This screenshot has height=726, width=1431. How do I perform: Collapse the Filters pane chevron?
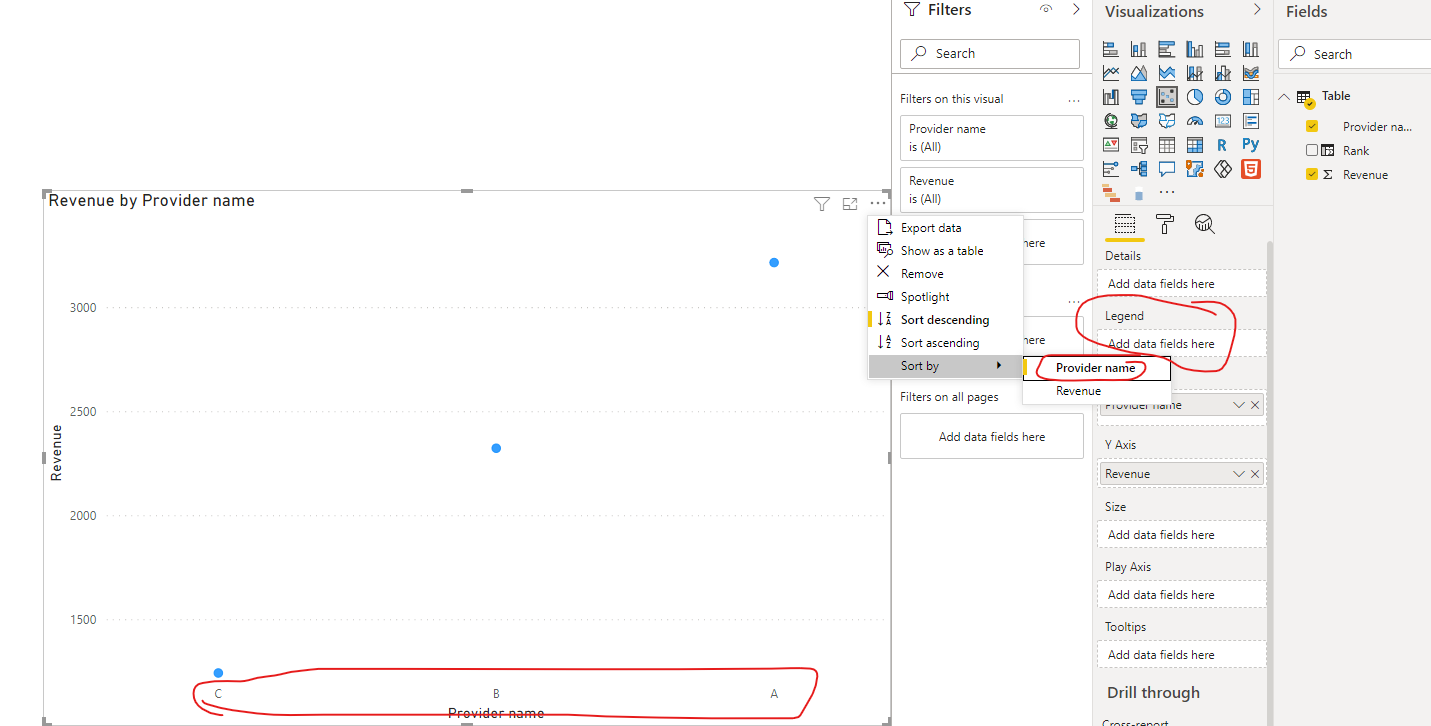pos(1076,9)
